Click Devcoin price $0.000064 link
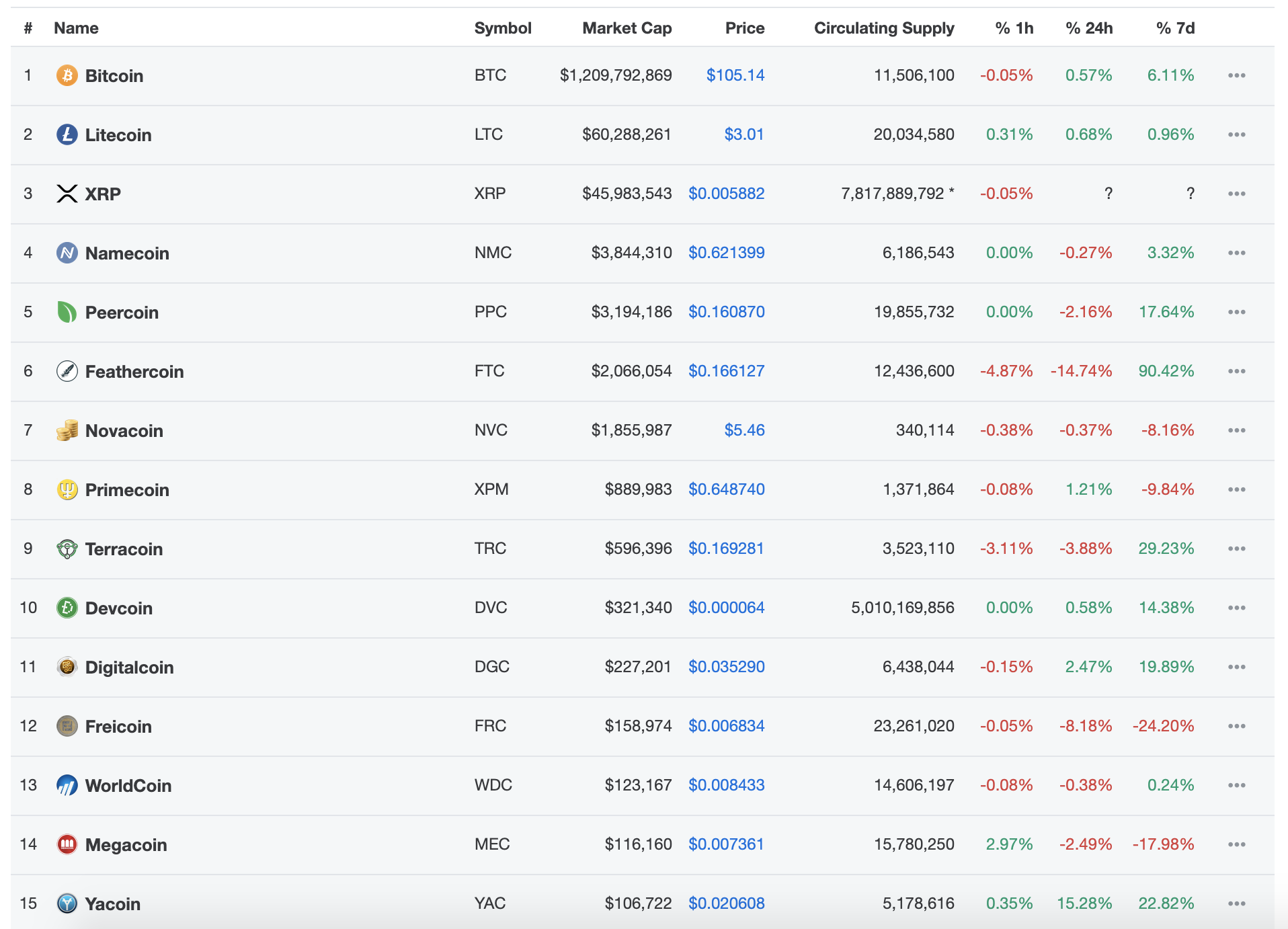Image resolution: width=1288 pixels, height=929 pixels. pos(727,608)
